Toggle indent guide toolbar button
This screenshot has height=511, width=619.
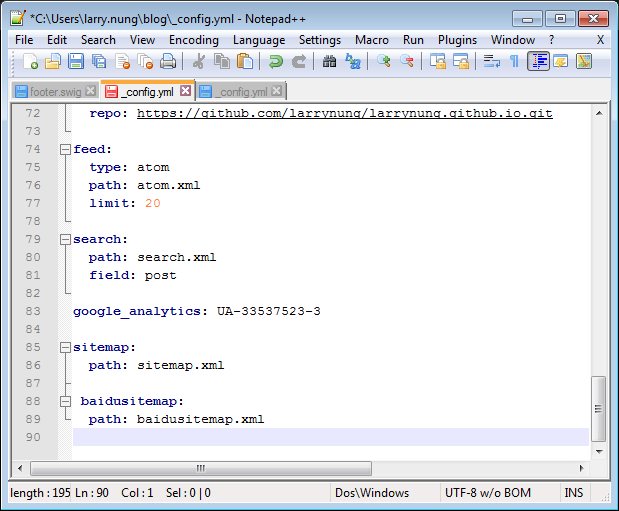point(538,62)
